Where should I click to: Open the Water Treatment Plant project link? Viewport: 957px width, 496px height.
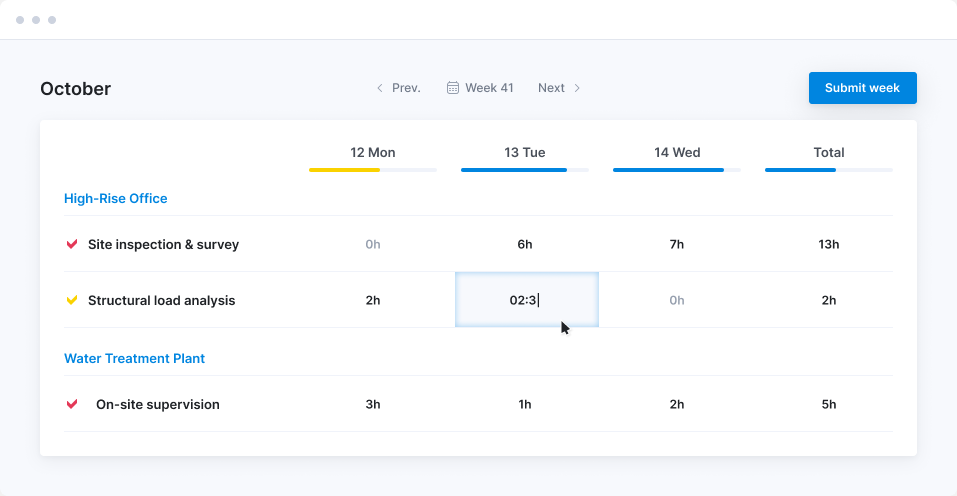[x=134, y=358]
